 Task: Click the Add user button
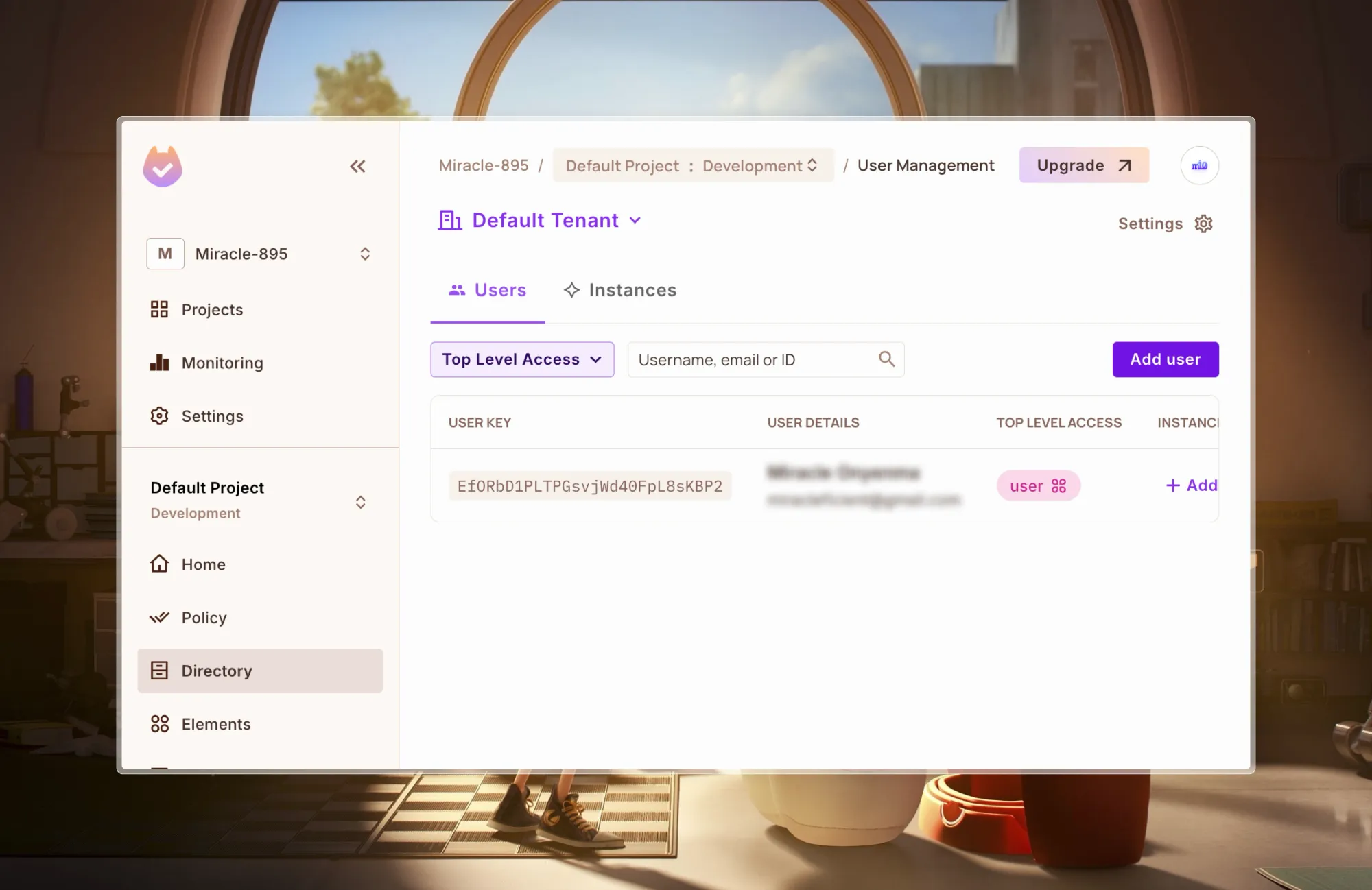point(1165,359)
